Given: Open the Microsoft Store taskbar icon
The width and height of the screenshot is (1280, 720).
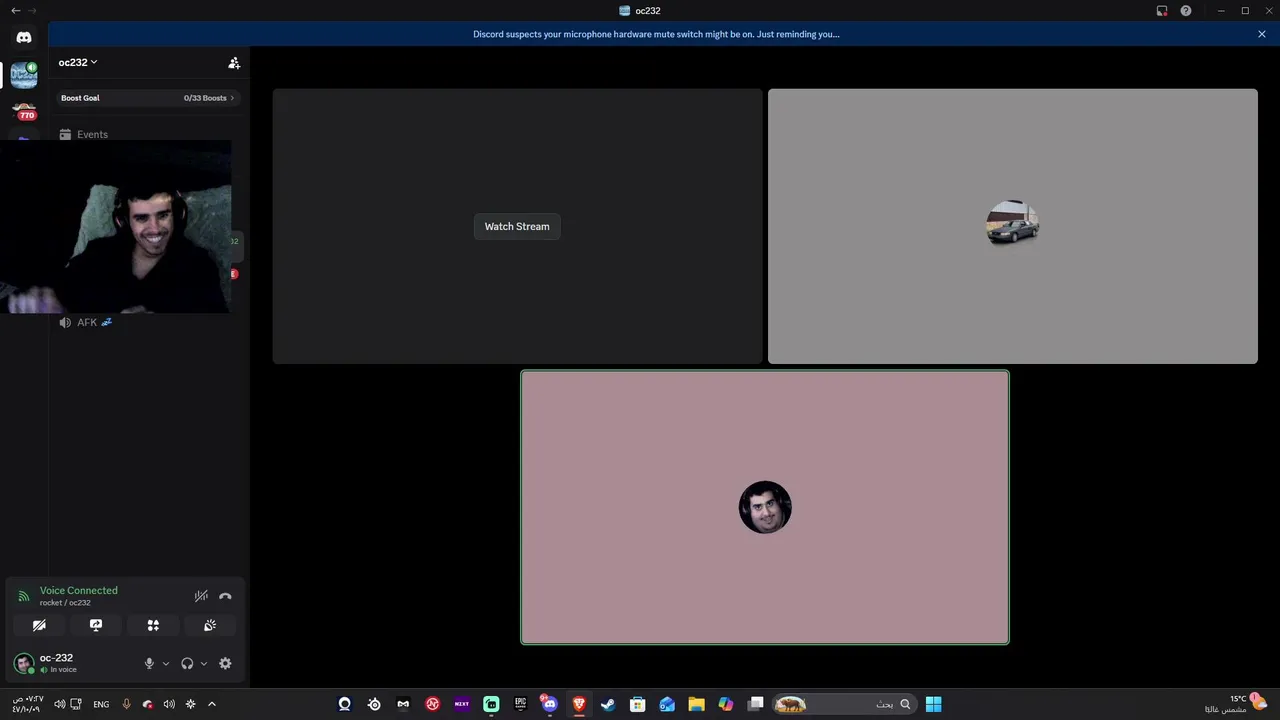Looking at the screenshot, I should 638,704.
